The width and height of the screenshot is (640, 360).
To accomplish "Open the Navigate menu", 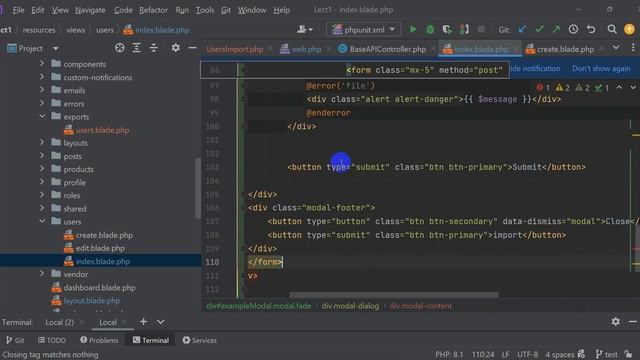I will point(90,10).
